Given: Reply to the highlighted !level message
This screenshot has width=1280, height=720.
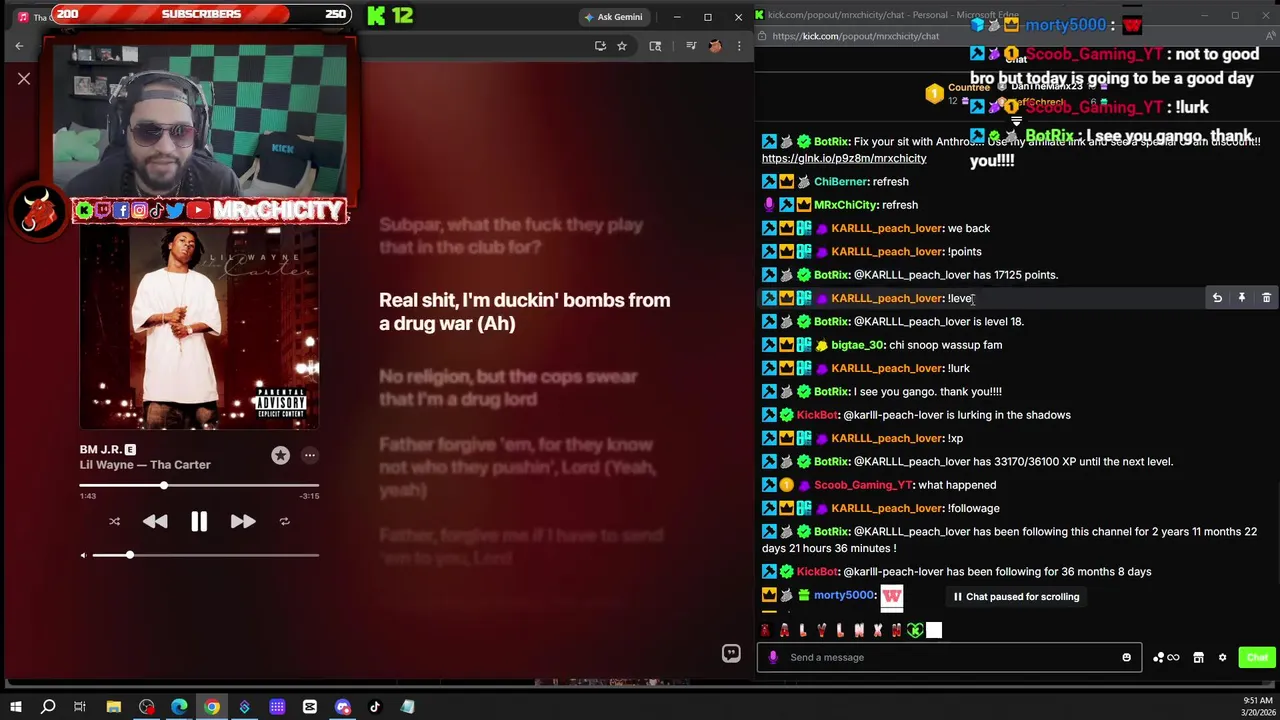Looking at the screenshot, I should pyautogui.click(x=1217, y=298).
